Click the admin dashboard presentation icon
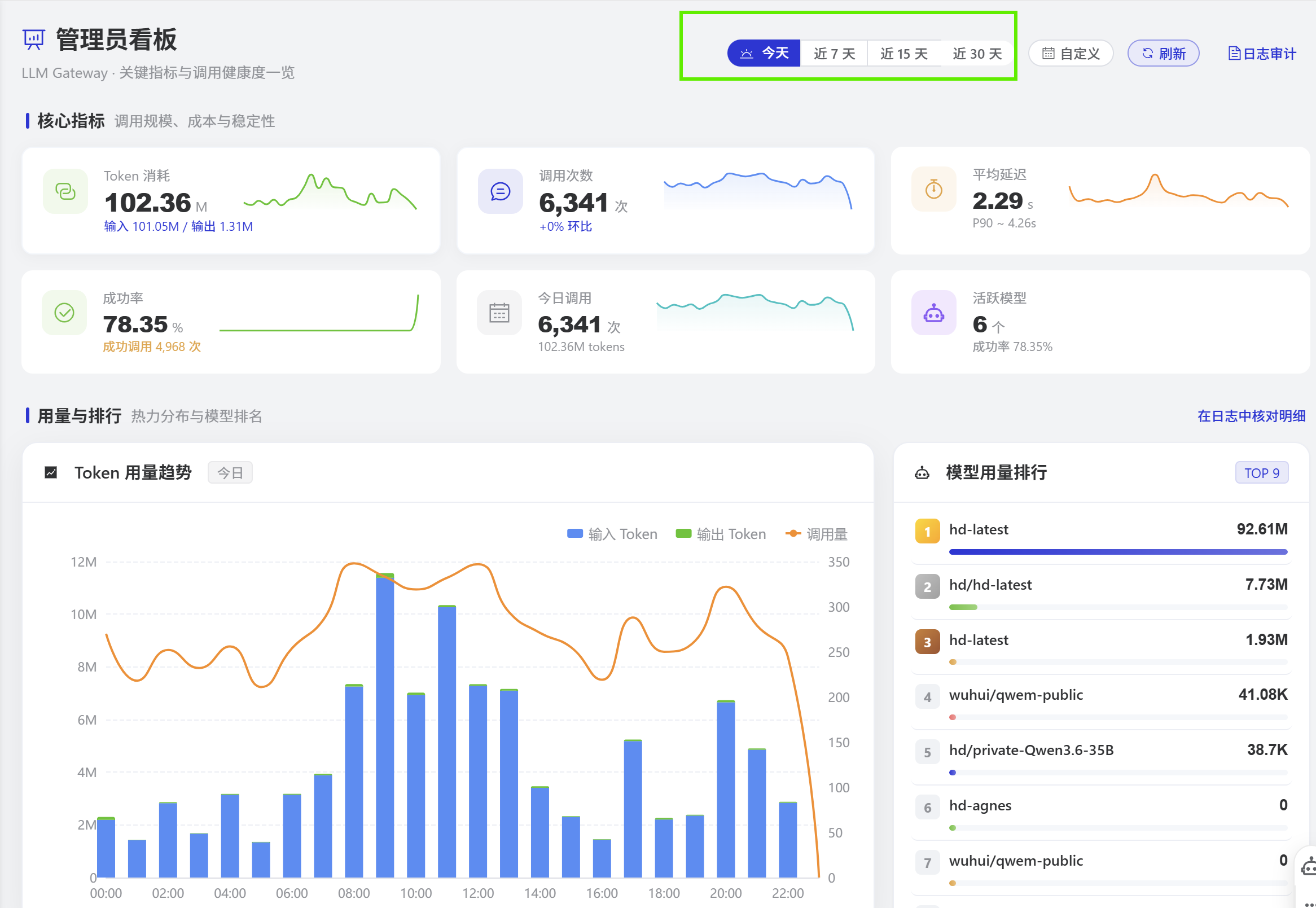 33,40
